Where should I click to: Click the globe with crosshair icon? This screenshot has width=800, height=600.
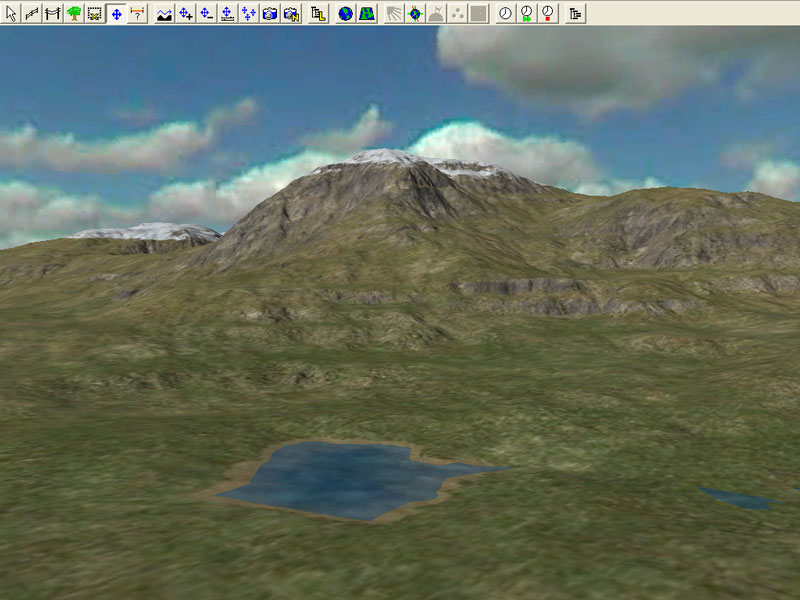[415, 14]
